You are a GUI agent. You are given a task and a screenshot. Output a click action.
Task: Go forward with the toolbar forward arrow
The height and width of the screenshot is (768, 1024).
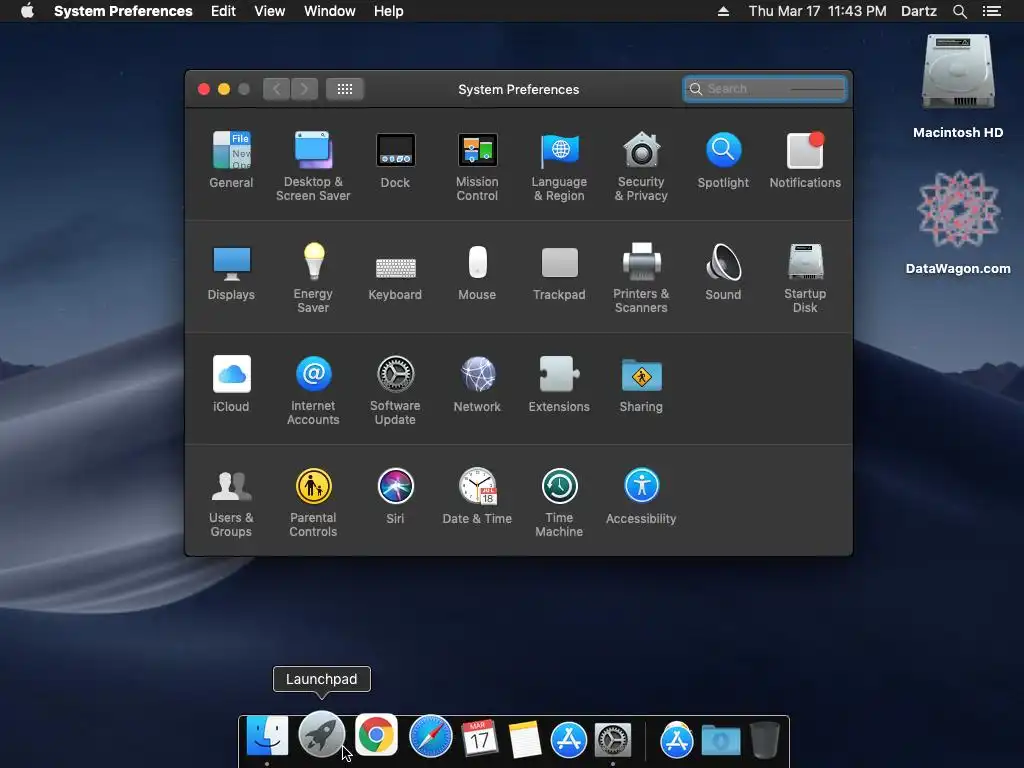[x=304, y=89]
